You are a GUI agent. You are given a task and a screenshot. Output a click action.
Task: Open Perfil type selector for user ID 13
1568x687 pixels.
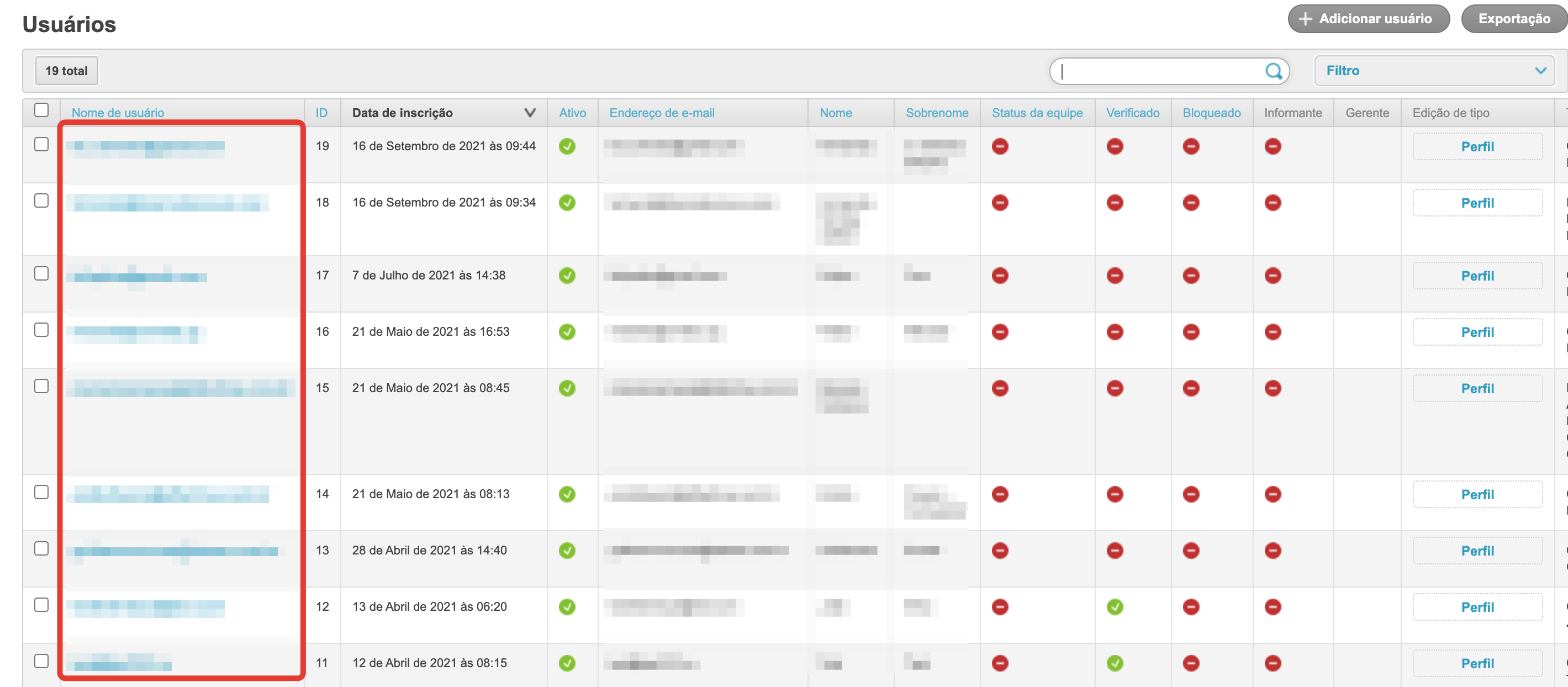[1477, 551]
